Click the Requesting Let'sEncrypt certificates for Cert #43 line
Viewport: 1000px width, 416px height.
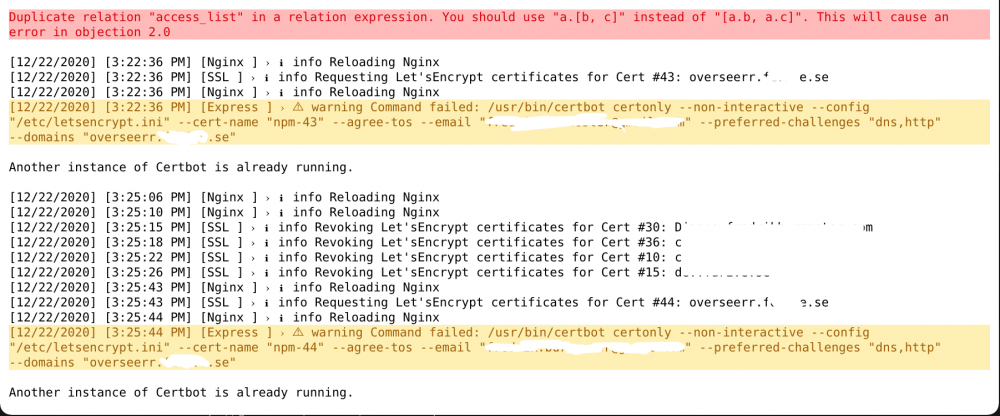point(419,77)
